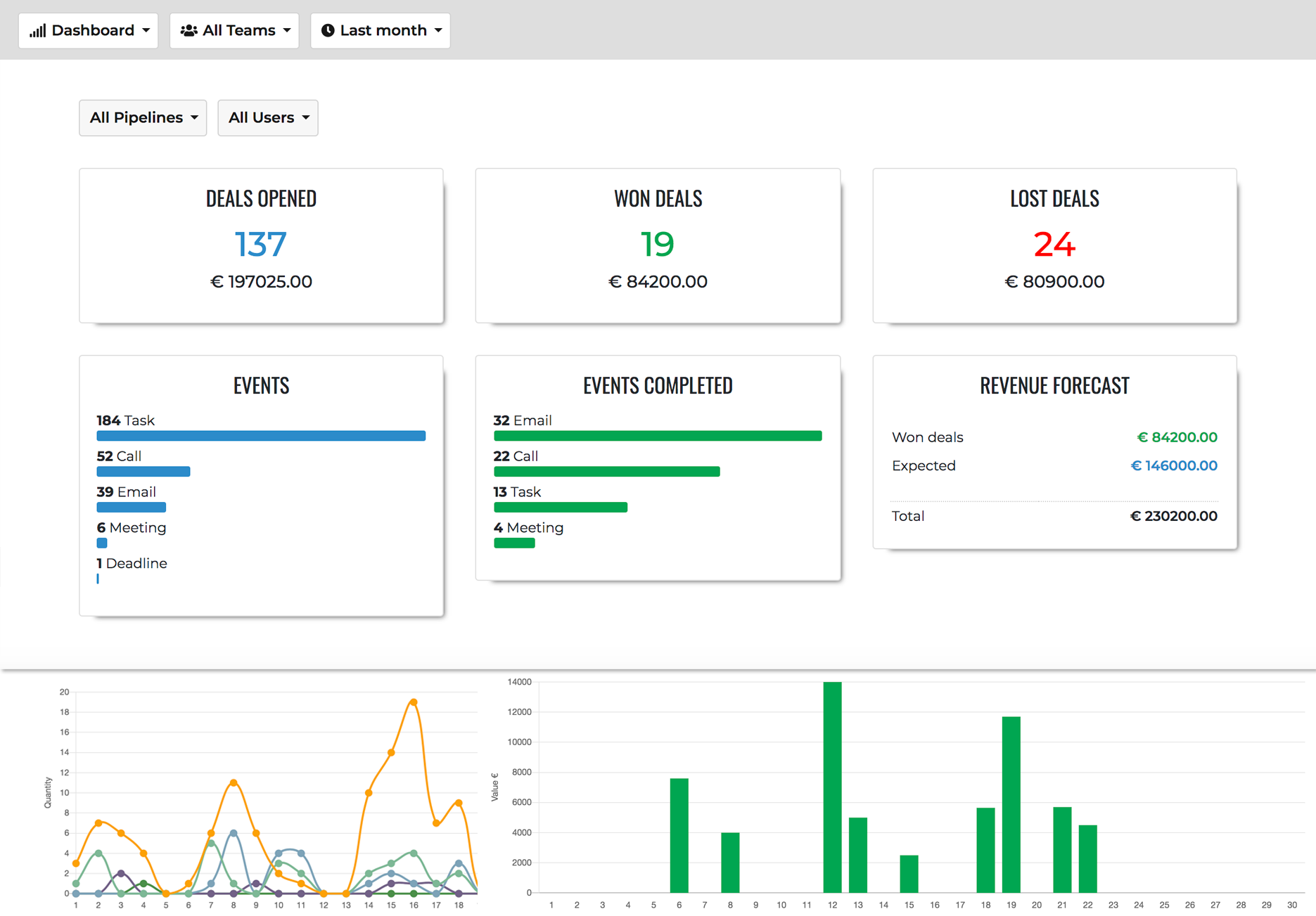Click the Email bar under Events Completed
Viewport: 1316px width, 916px height.
(657, 435)
